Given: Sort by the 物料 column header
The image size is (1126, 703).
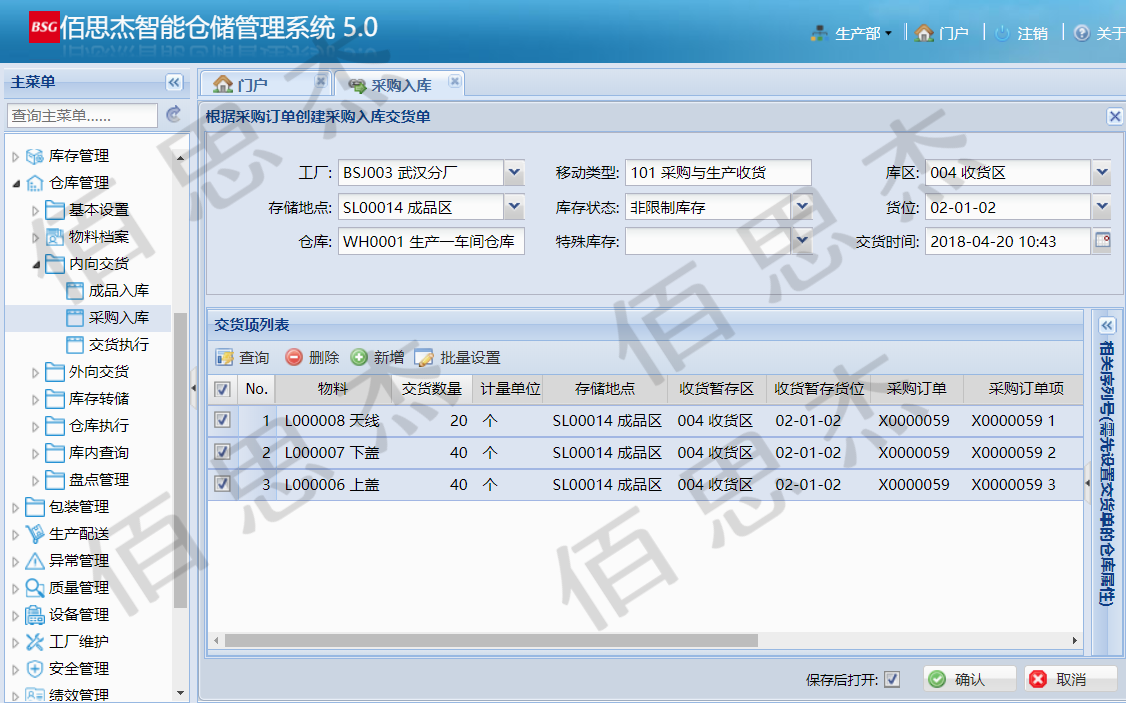Looking at the screenshot, I should pyautogui.click(x=332, y=388).
